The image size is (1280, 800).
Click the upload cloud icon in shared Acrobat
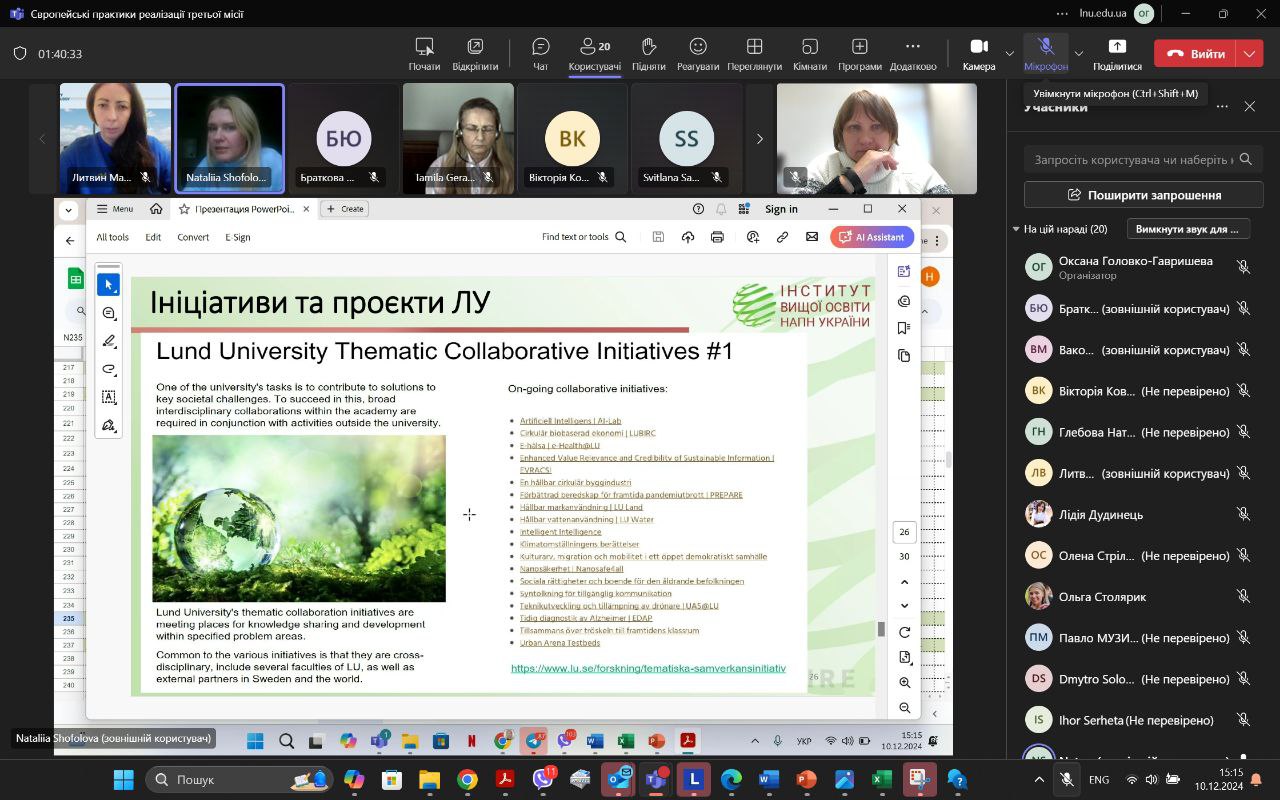tap(688, 237)
